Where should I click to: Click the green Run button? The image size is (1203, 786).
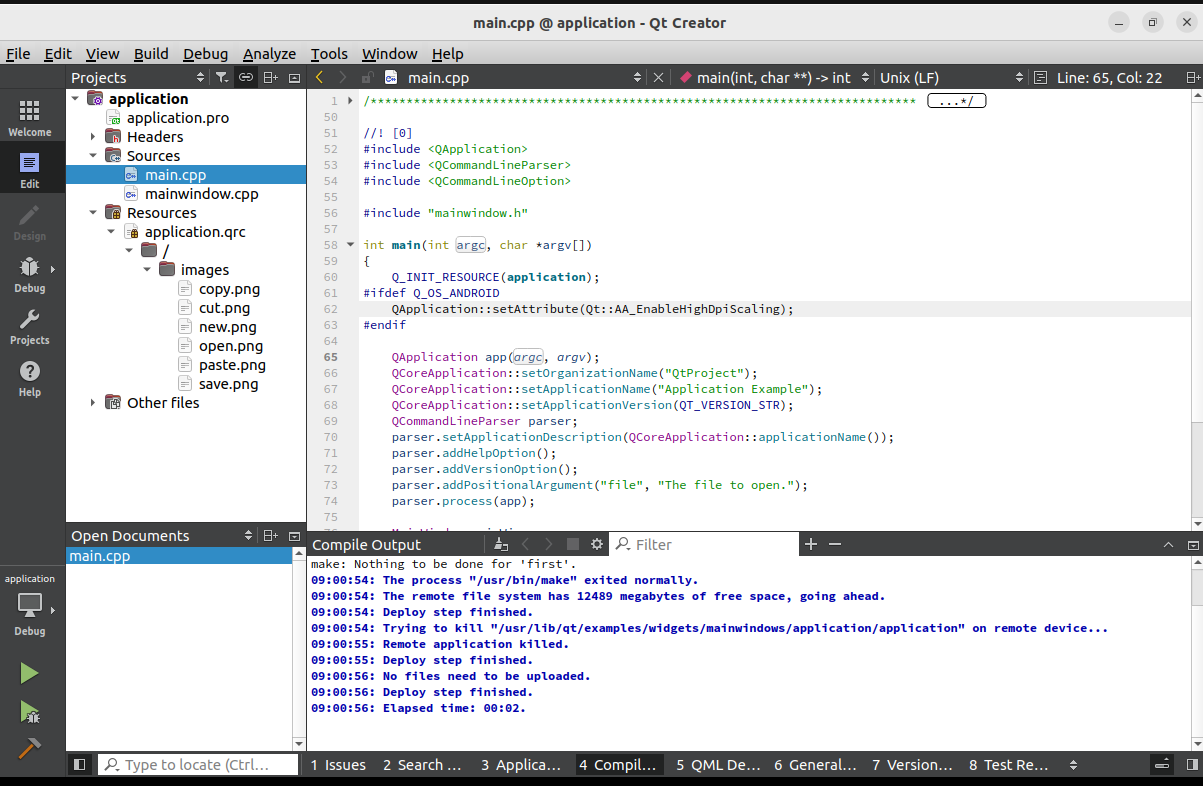click(x=29, y=673)
